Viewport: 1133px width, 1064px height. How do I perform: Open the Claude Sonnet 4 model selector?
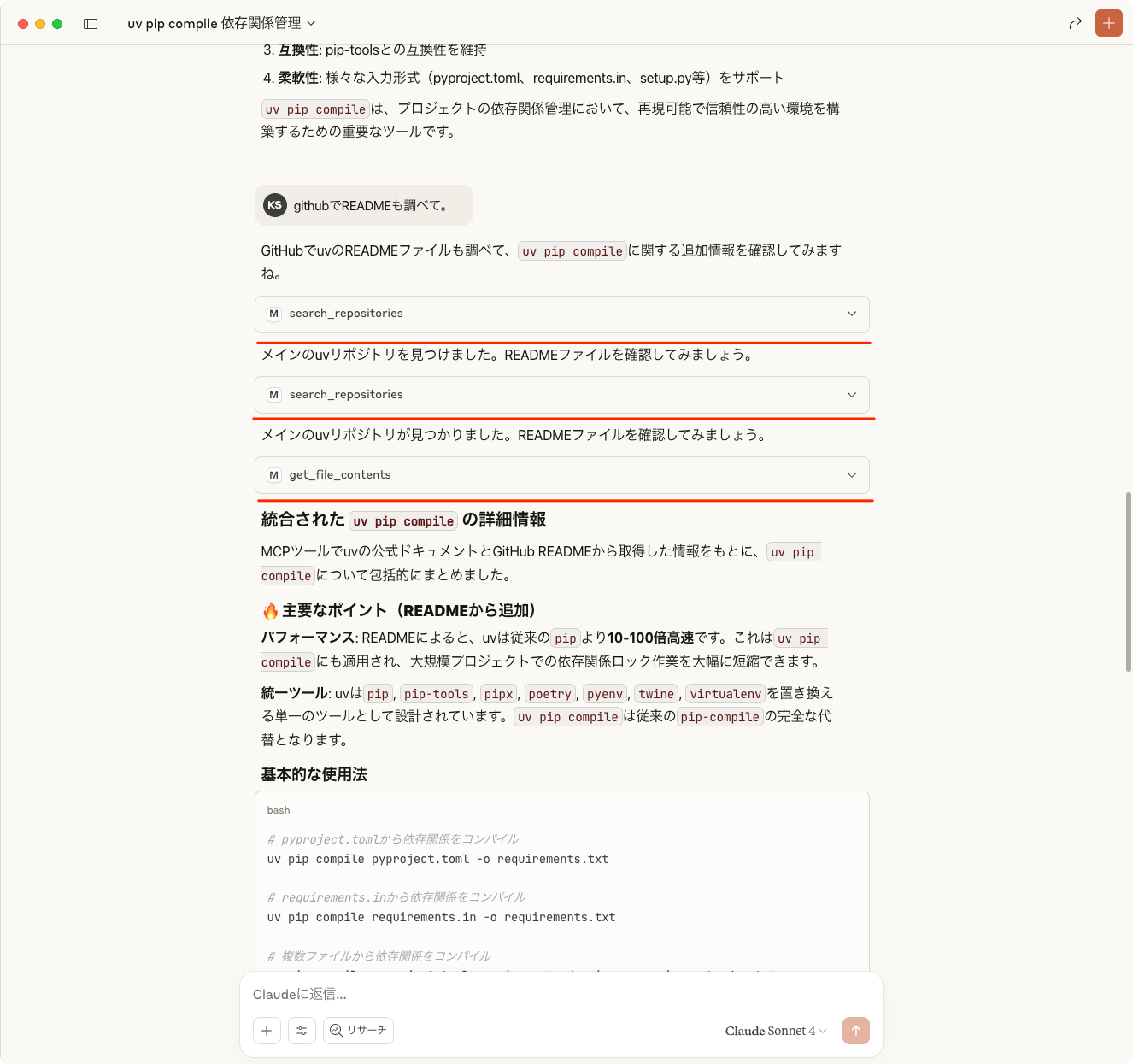pos(776,1031)
